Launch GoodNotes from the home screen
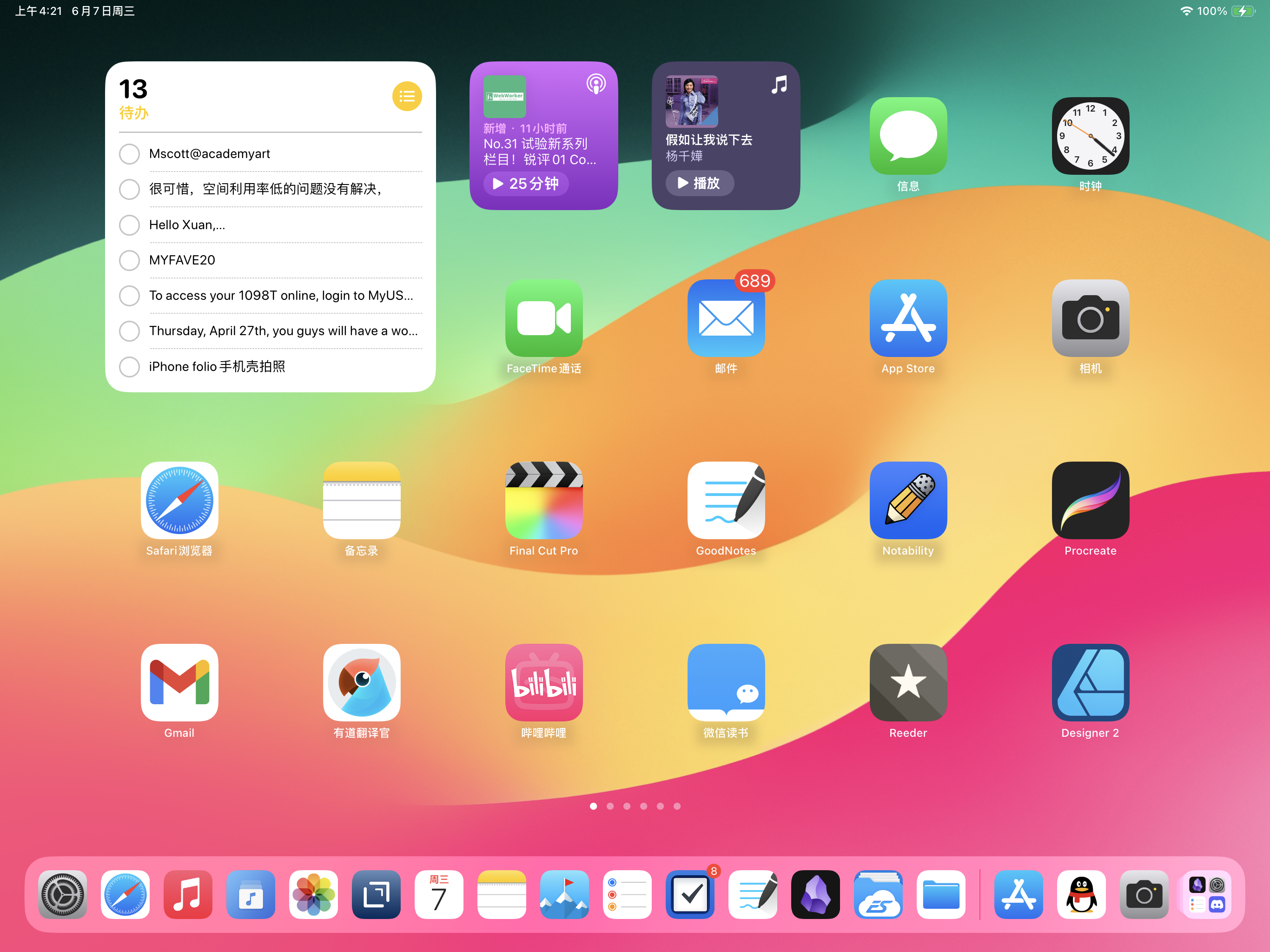Viewport: 1270px width, 952px height. pos(726,500)
